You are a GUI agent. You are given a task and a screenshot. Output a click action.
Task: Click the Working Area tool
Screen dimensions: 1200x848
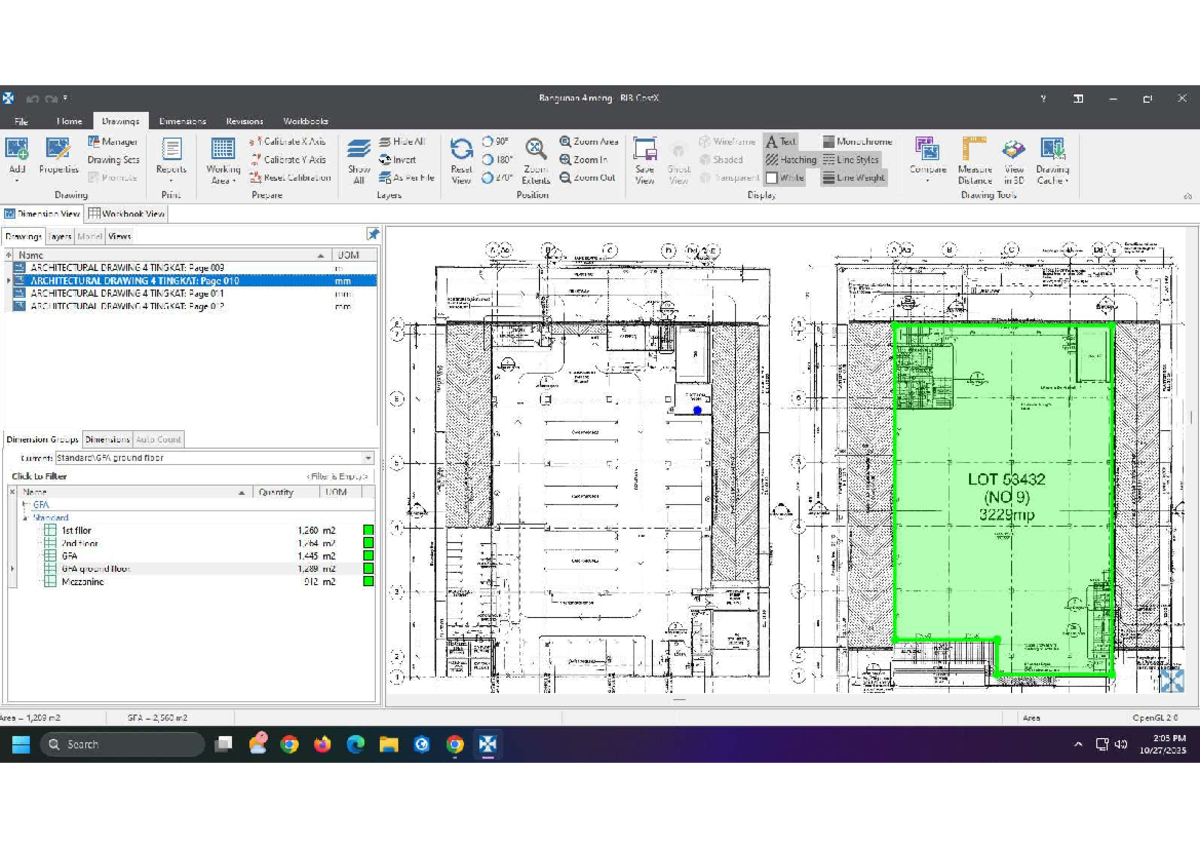pyautogui.click(x=223, y=160)
